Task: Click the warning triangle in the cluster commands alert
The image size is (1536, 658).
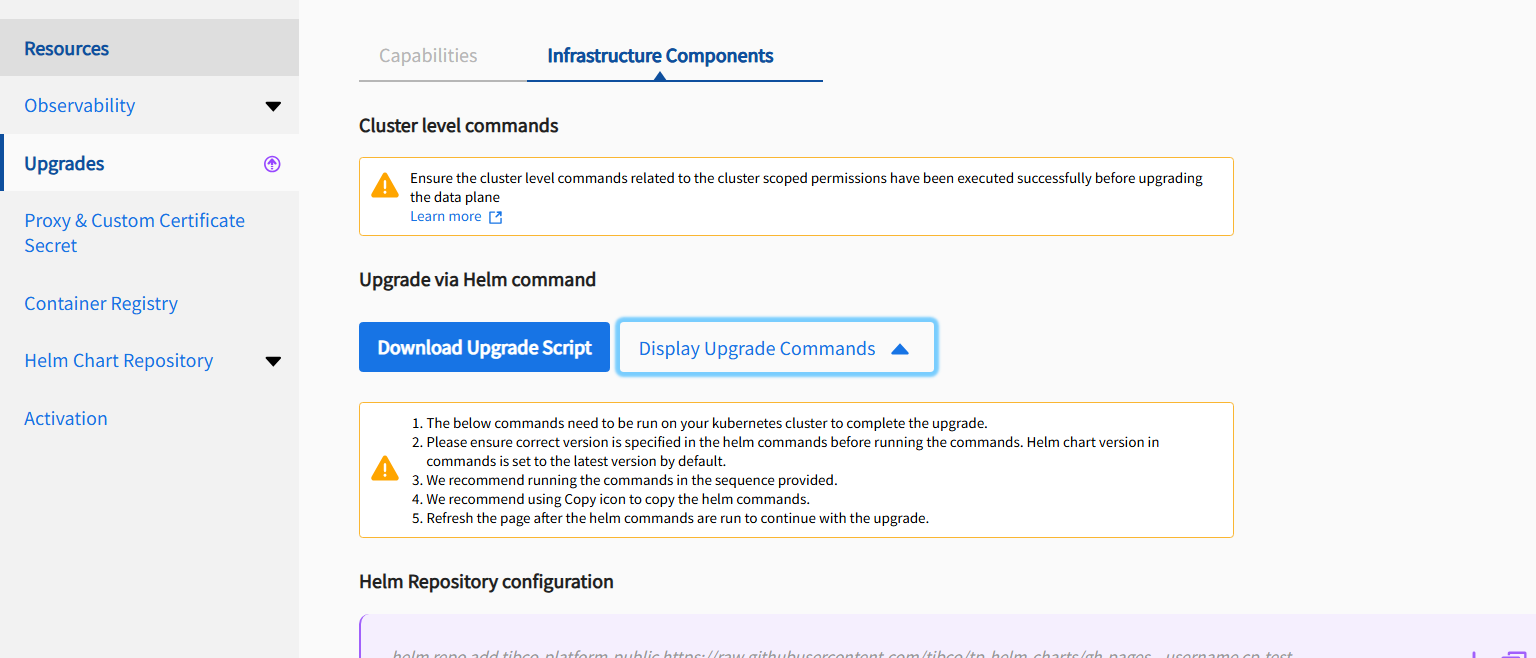Action: pyautogui.click(x=385, y=186)
